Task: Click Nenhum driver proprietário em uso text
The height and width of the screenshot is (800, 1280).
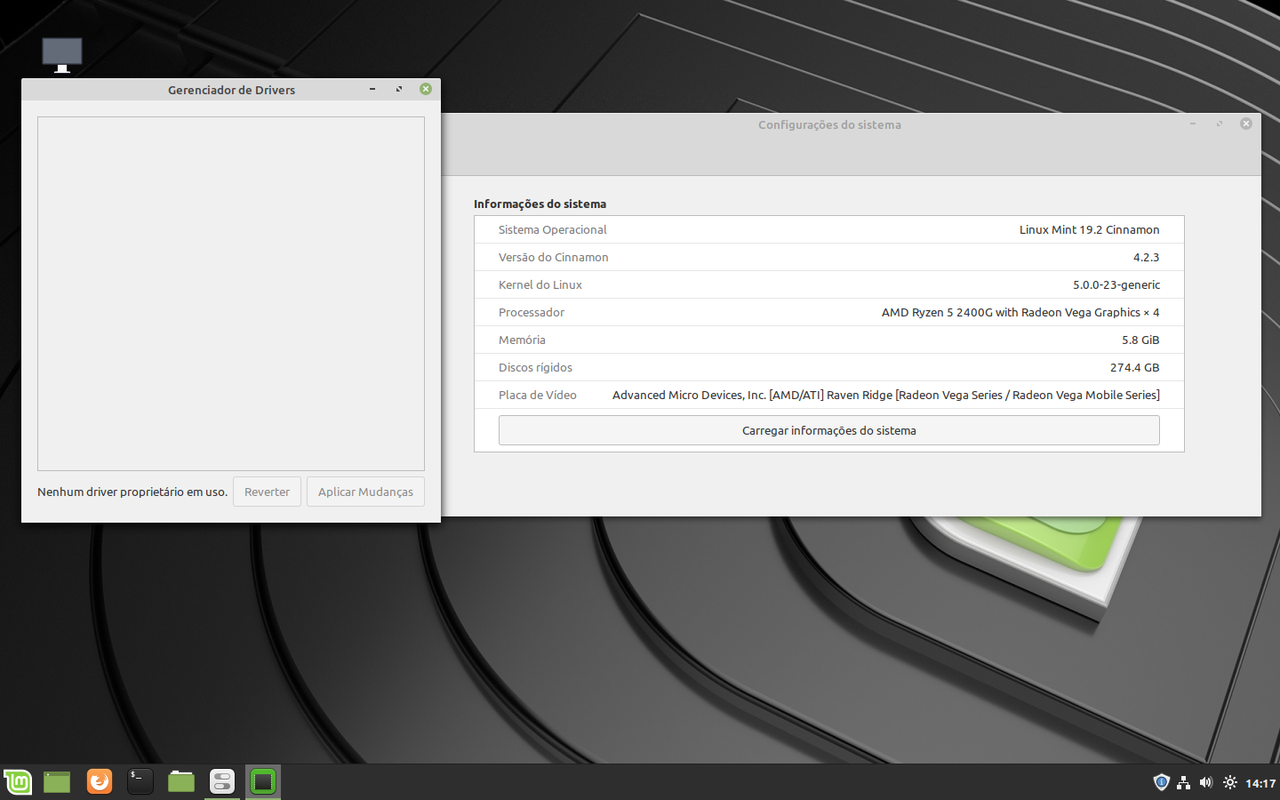Action: [132, 492]
